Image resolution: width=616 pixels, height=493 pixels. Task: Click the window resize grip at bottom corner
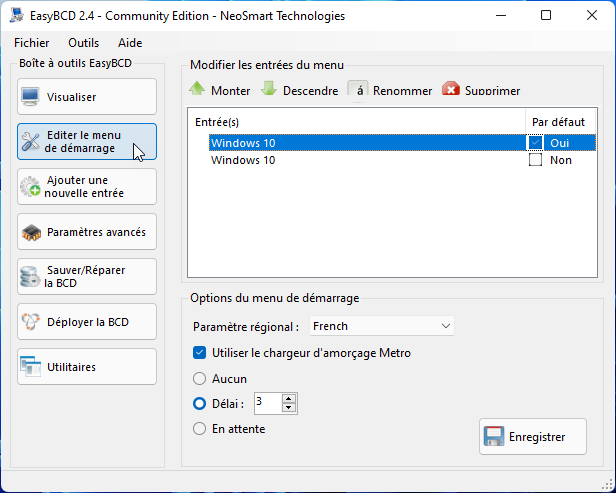point(607,485)
